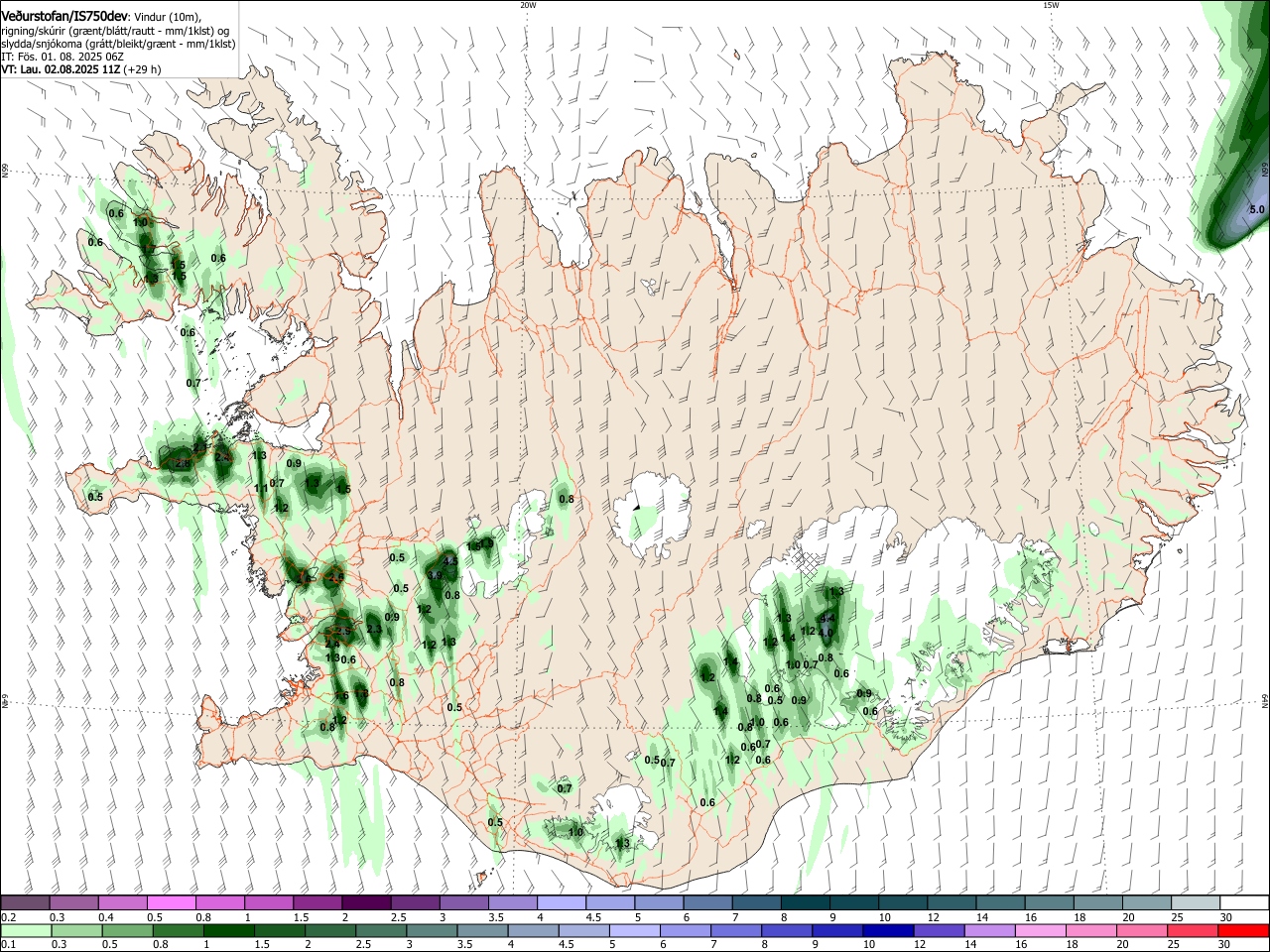Click the Veðurstofan/IS750dev title text
The height and width of the screenshot is (952, 1270).
(x=64, y=15)
